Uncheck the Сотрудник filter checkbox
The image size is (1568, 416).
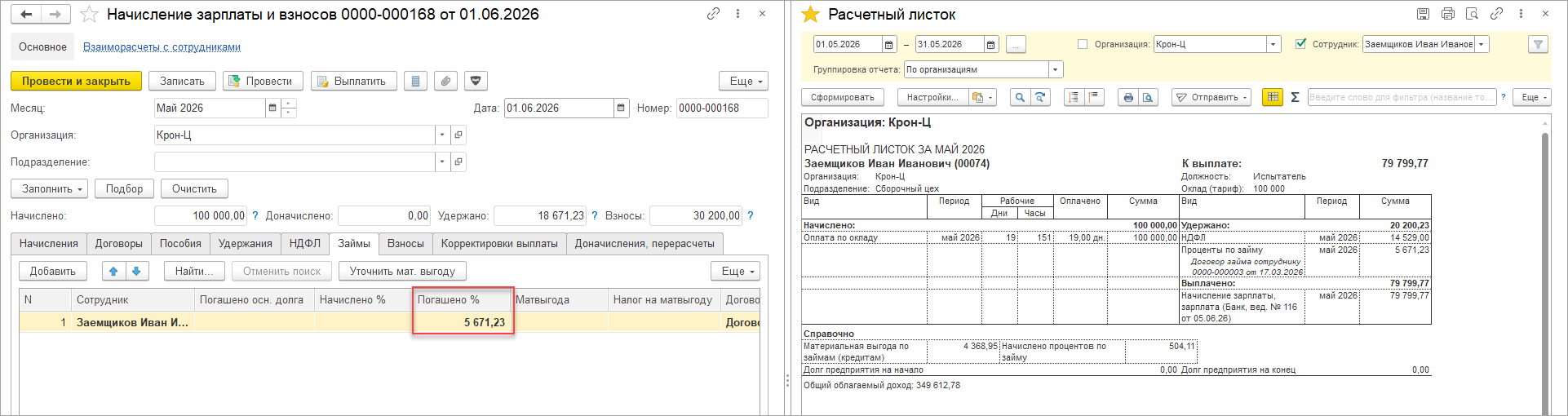[x=1300, y=44]
